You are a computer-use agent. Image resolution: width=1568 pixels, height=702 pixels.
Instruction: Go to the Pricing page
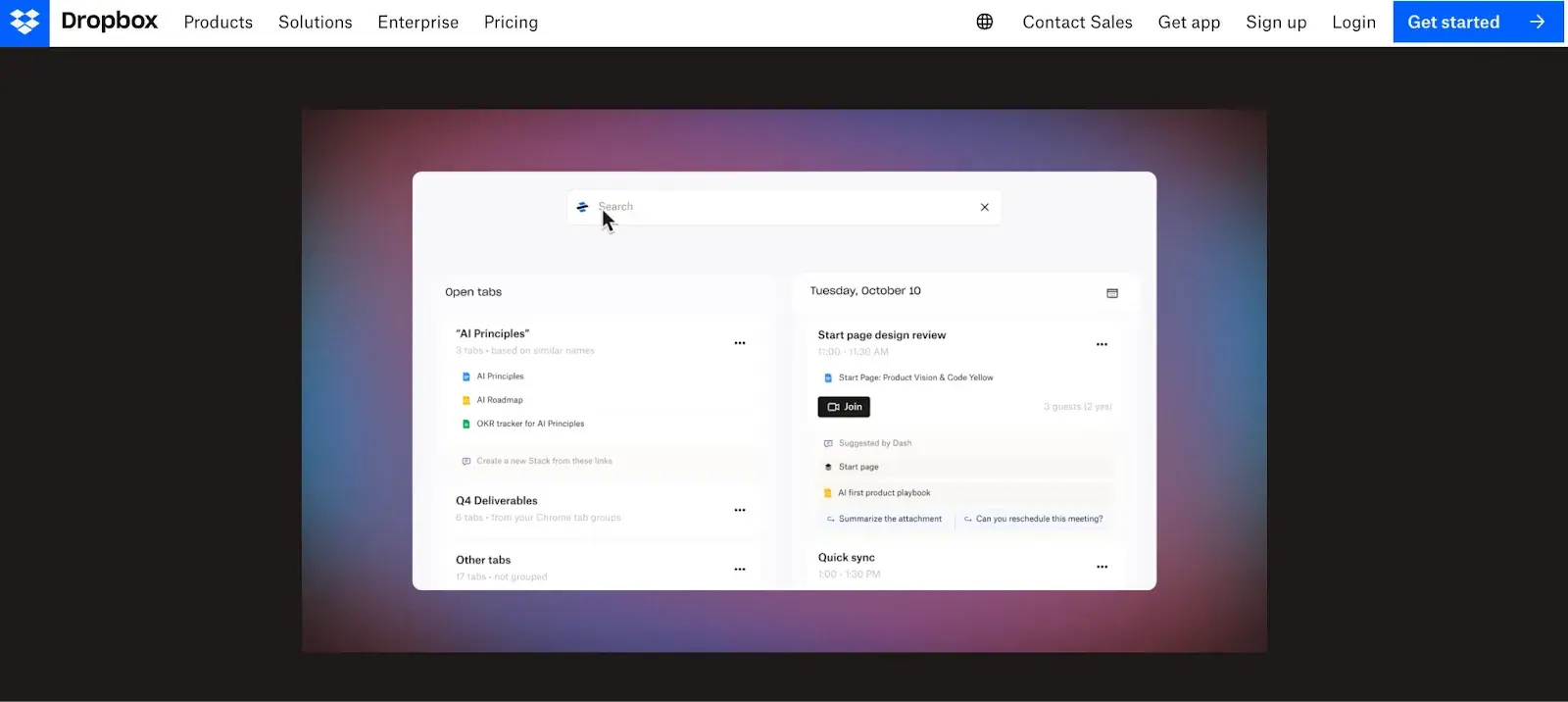click(x=511, y=22)
